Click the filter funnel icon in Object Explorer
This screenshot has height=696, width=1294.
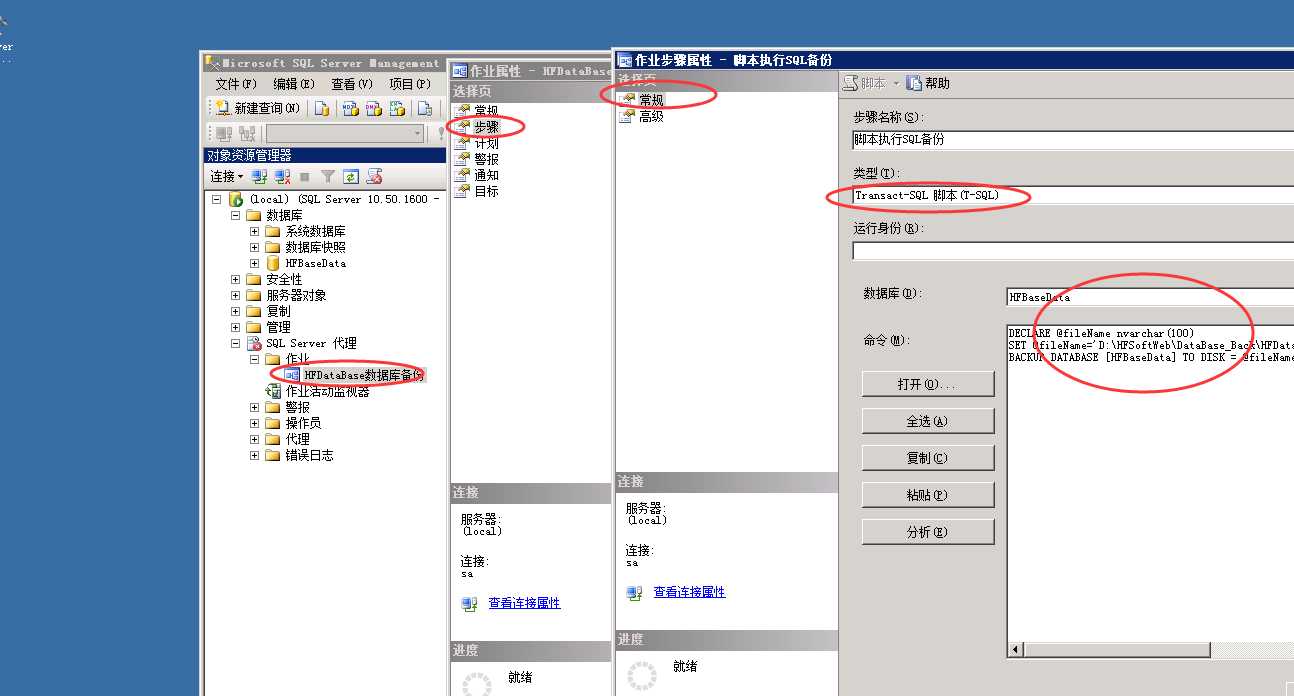328,176
